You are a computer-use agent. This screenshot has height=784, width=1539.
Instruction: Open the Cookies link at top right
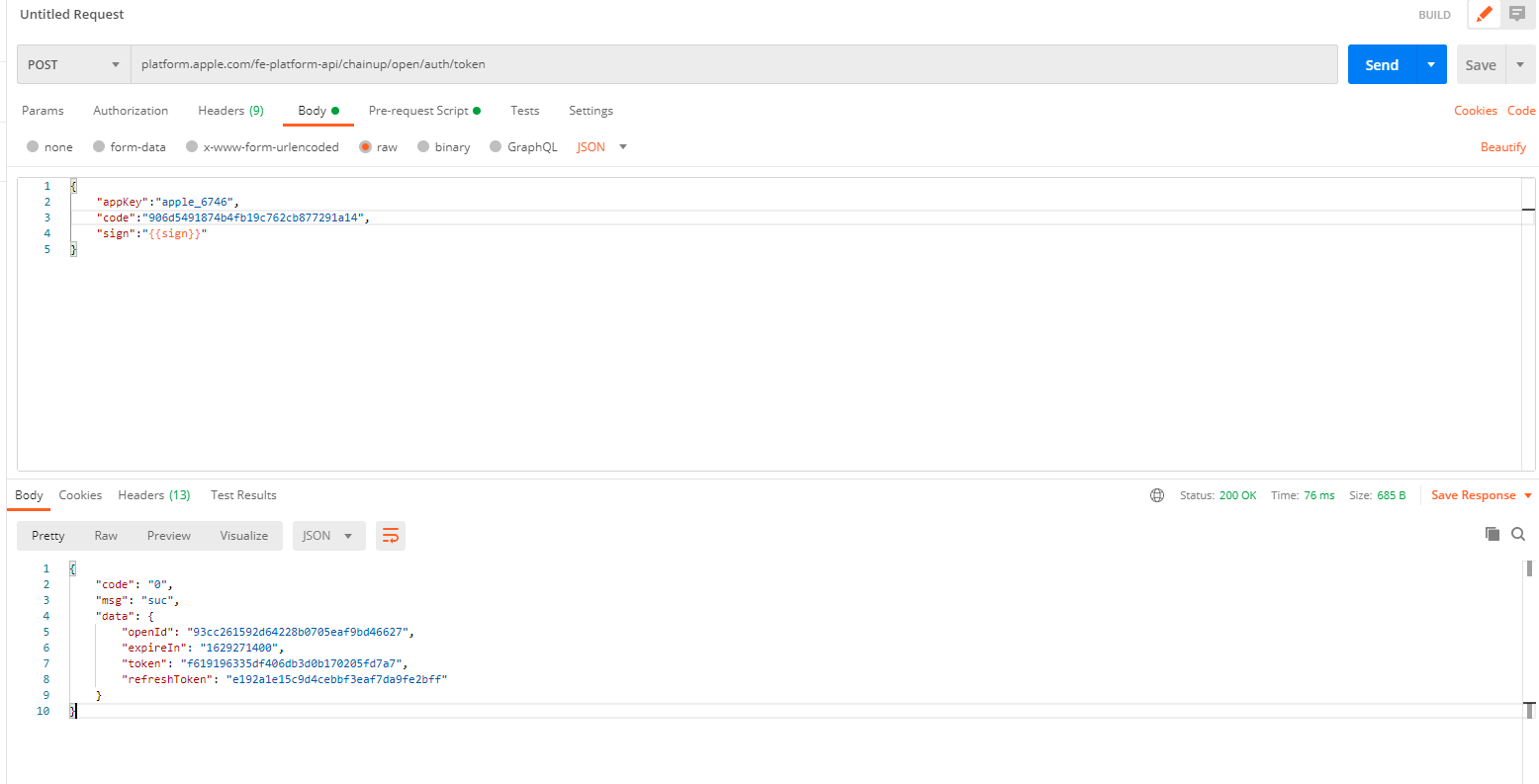[x=1476, y=111]
